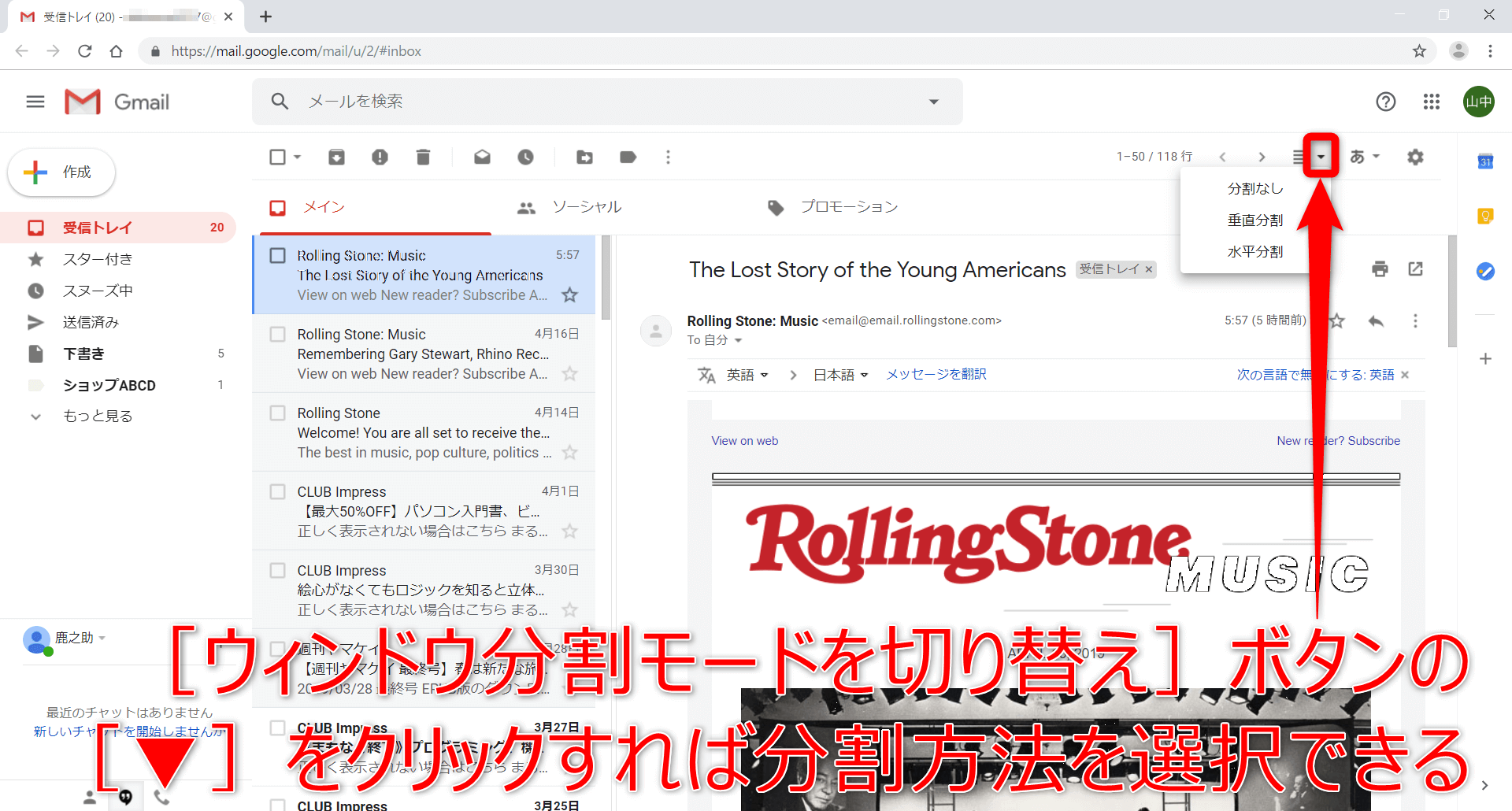Image resolution: width=1512 pixels, height=811 pixels.
Task: Expand the search options dropdown arrow
Action: [x=934, y=102]
